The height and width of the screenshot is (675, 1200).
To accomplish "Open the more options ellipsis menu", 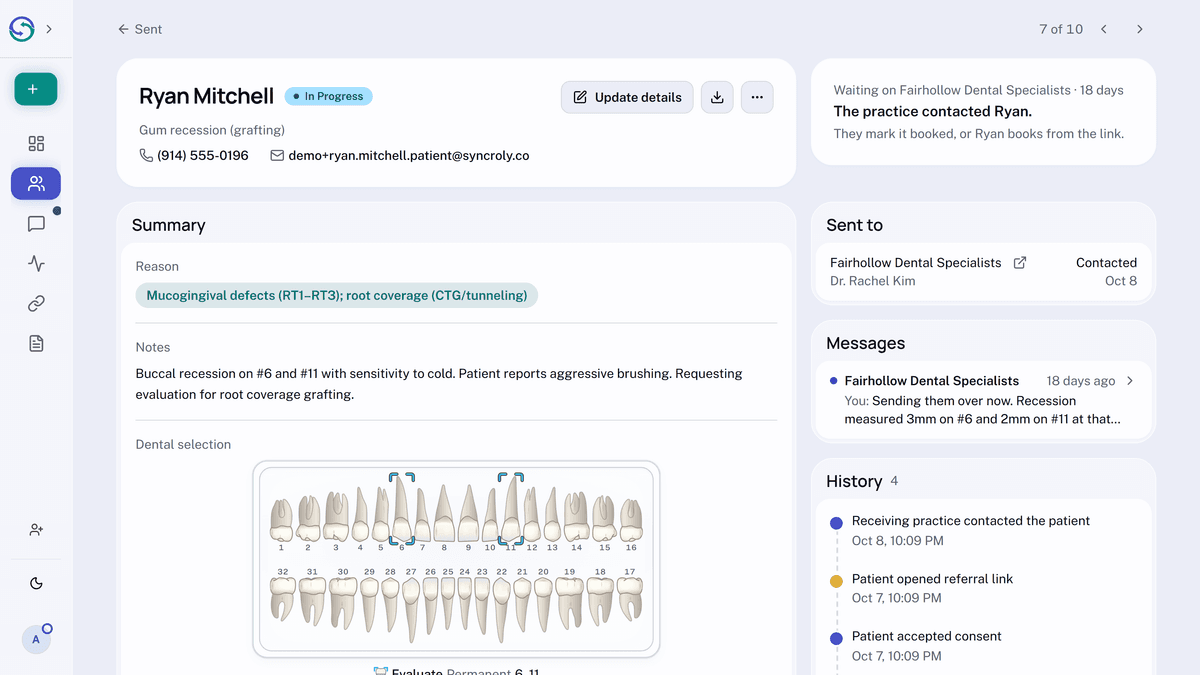I will (x=757, y=97).
